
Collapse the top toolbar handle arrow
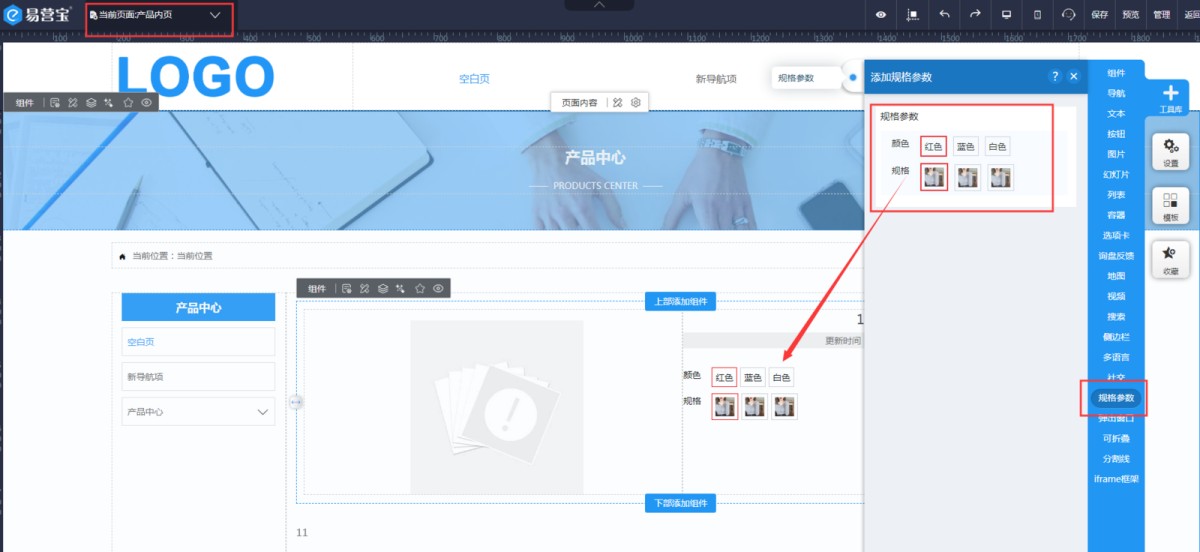(599, 5)
